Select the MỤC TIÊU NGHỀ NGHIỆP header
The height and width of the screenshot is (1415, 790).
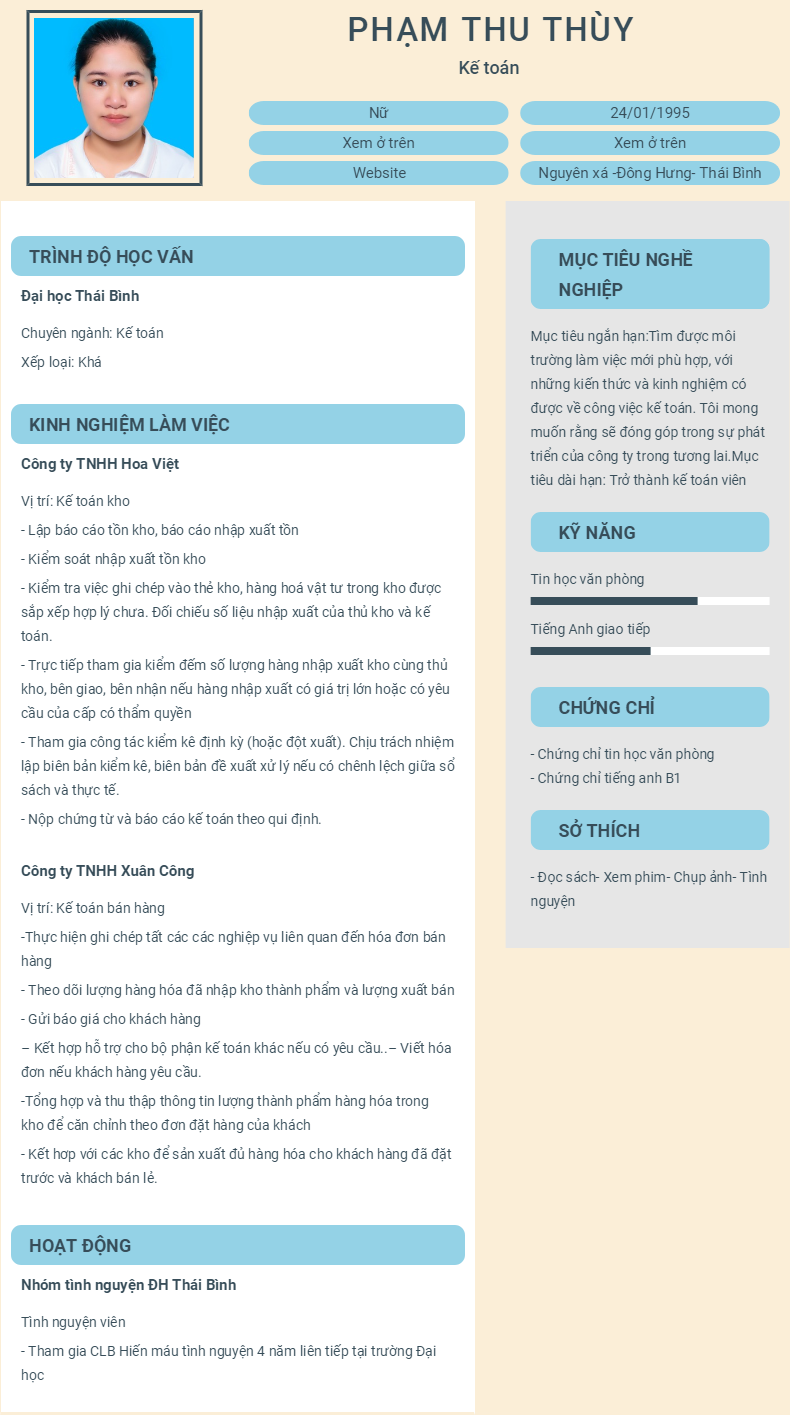(x=650, y=274)
